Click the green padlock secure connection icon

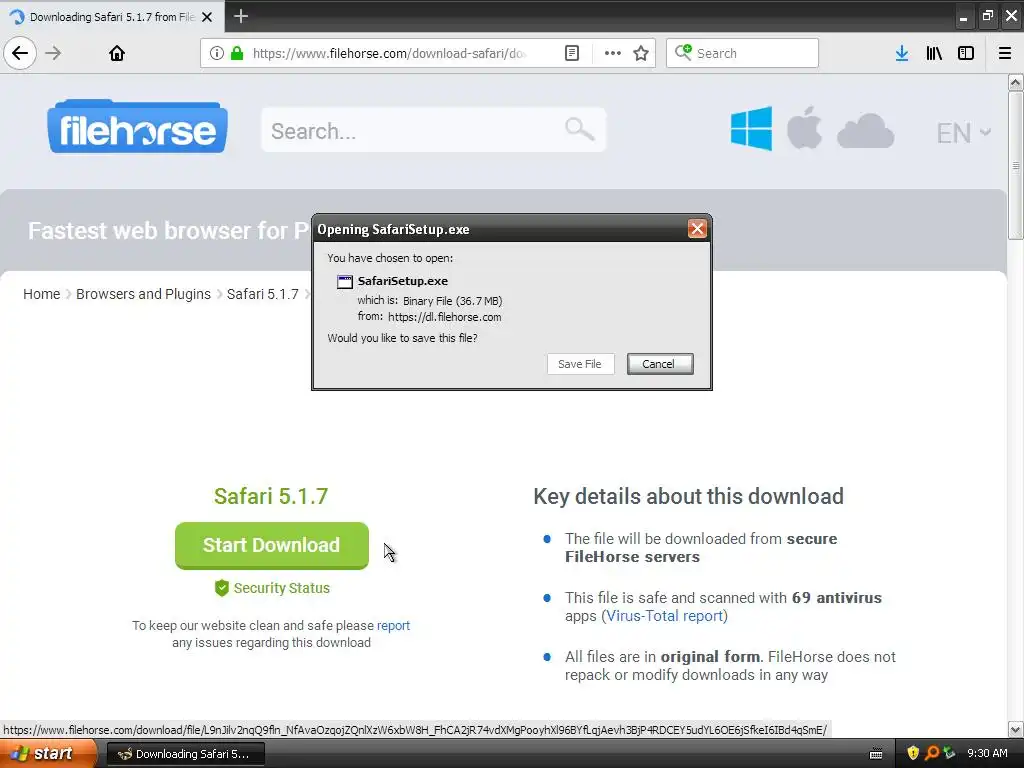pyautogui.click(x=237, y=53)
